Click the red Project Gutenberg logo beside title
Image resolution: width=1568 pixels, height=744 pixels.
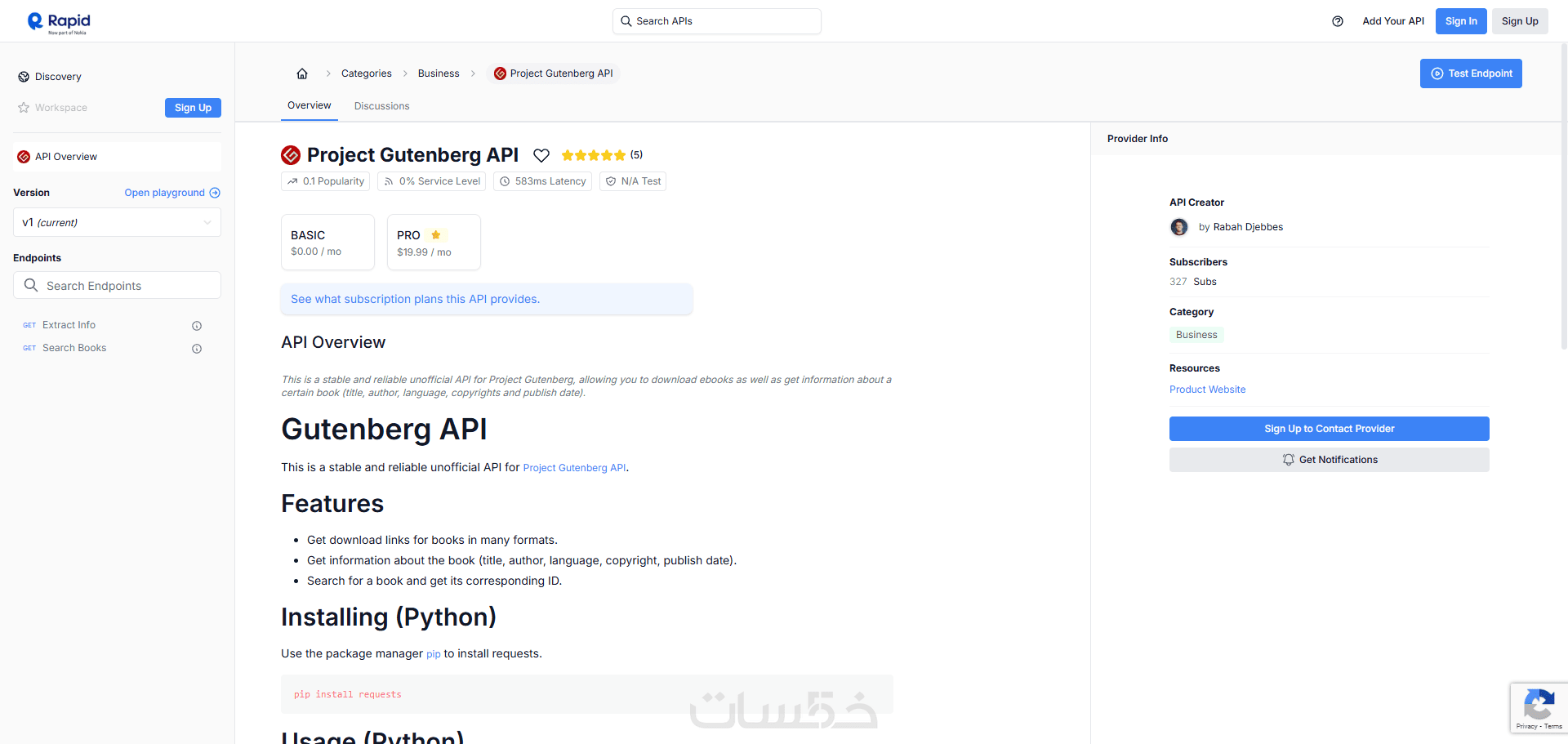291,155
